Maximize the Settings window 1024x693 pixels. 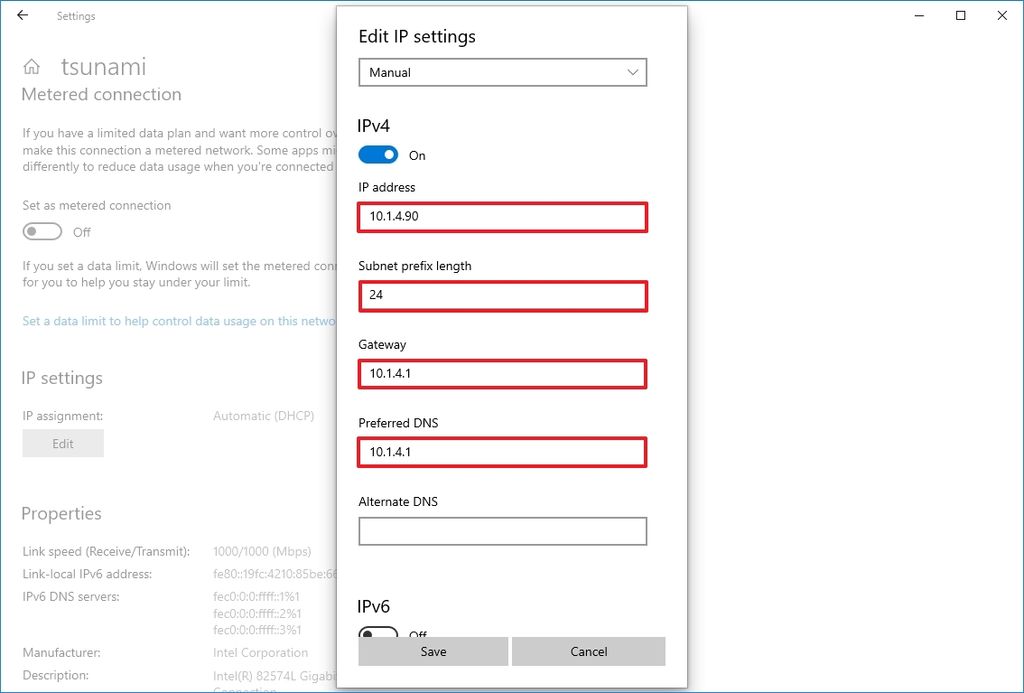click(x=960, y=15)
